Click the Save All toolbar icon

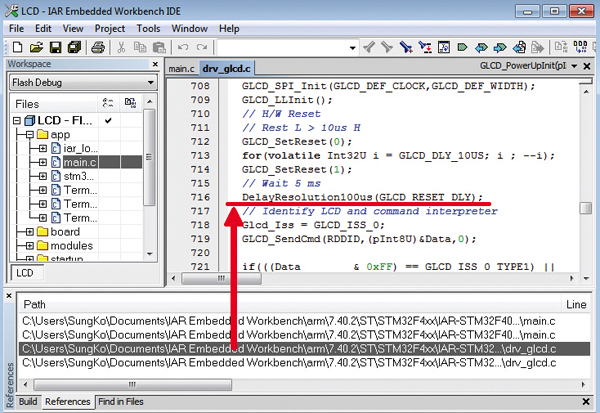74,47
